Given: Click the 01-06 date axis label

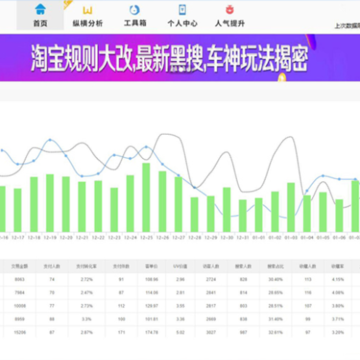Looking at the screenshot, I should coord(339,238).
